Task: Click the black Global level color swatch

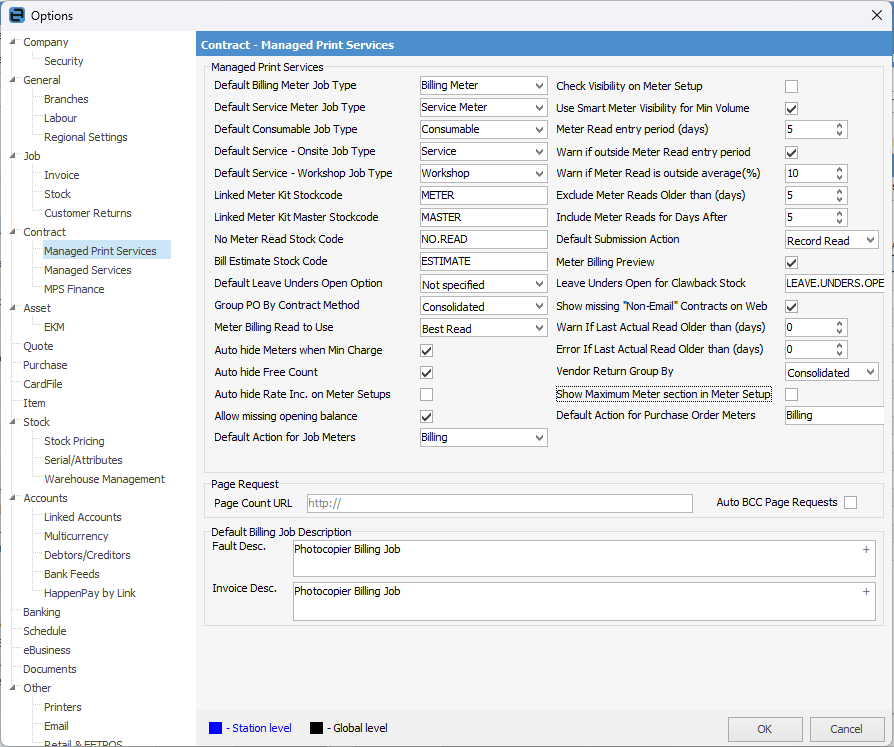Action: (x=316, y=728)
